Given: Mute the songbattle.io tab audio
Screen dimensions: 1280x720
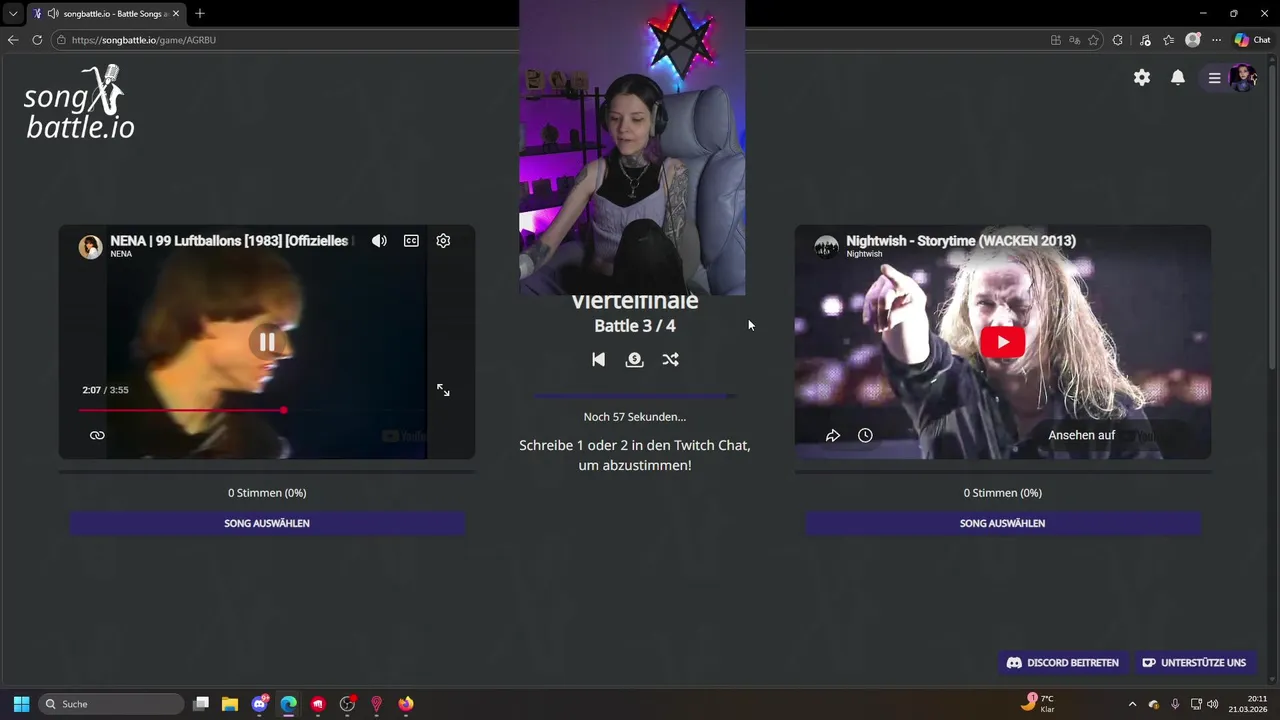Looking at the screenshot, I should [52, 14].
